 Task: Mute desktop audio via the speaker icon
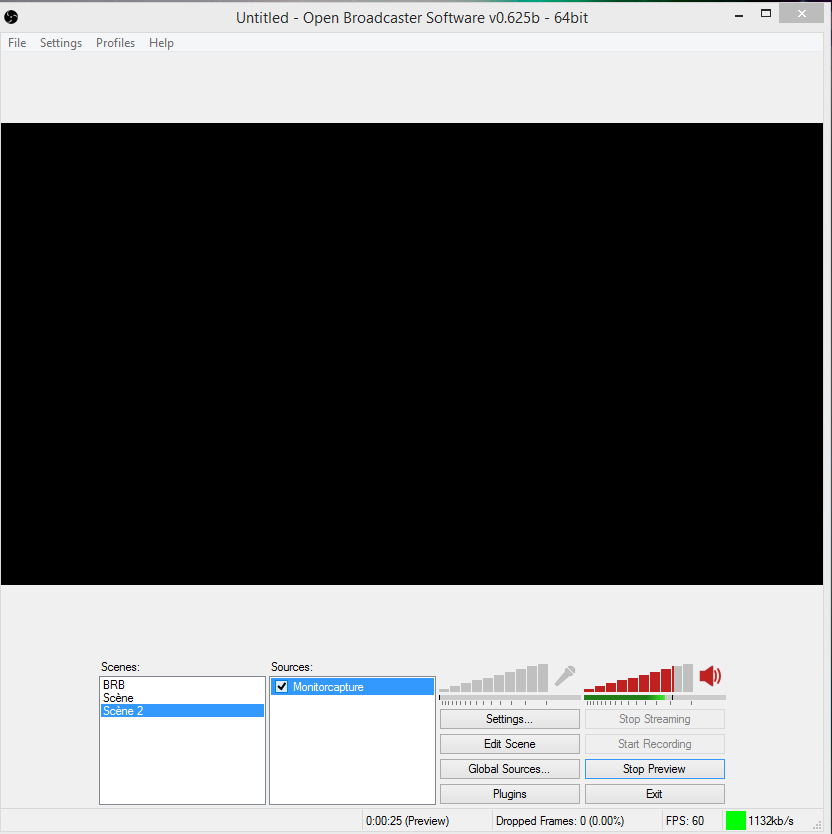(710, 676)
